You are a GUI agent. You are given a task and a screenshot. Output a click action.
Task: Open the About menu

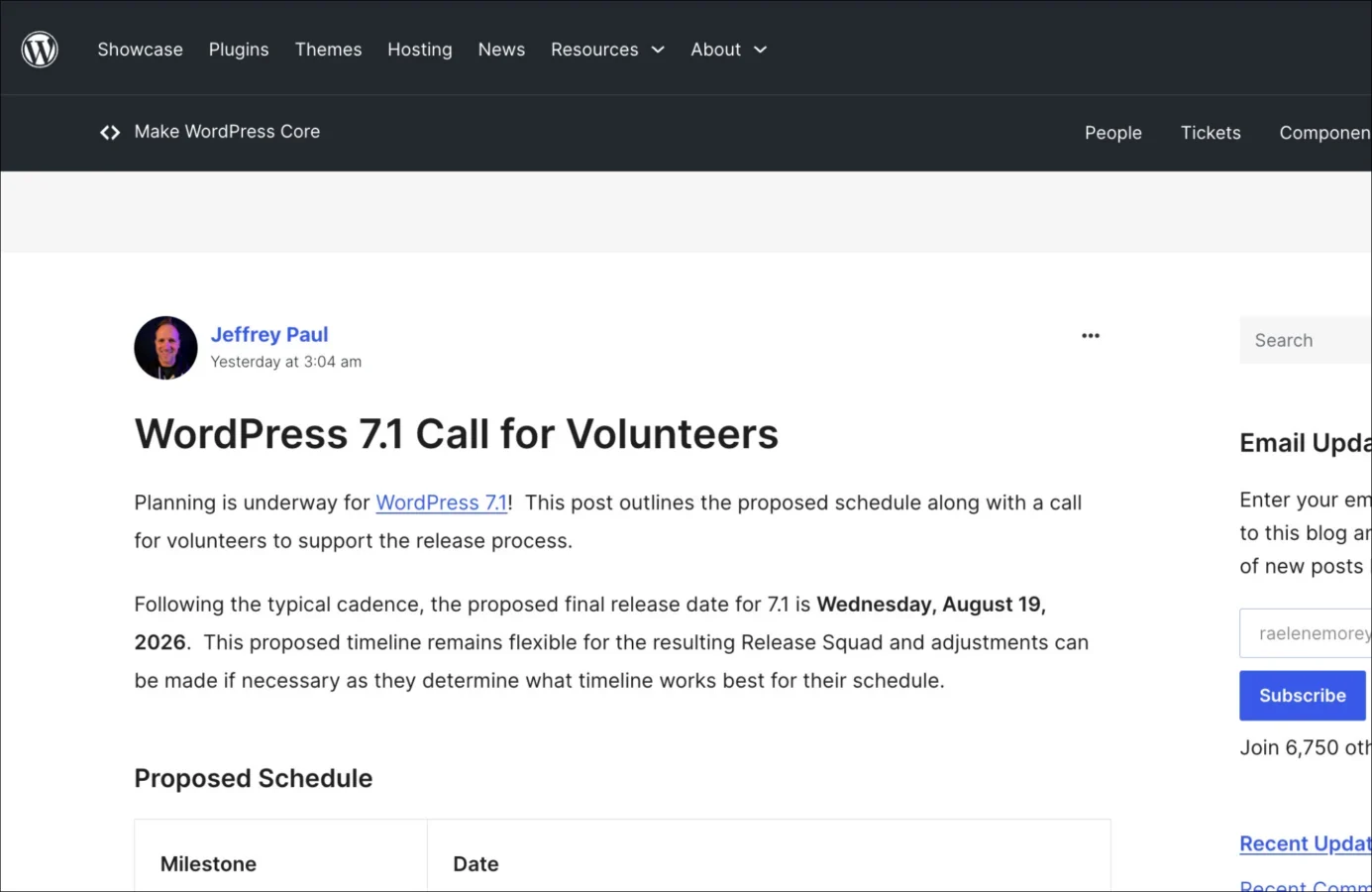pyautogui.click(x=715, y=50)
